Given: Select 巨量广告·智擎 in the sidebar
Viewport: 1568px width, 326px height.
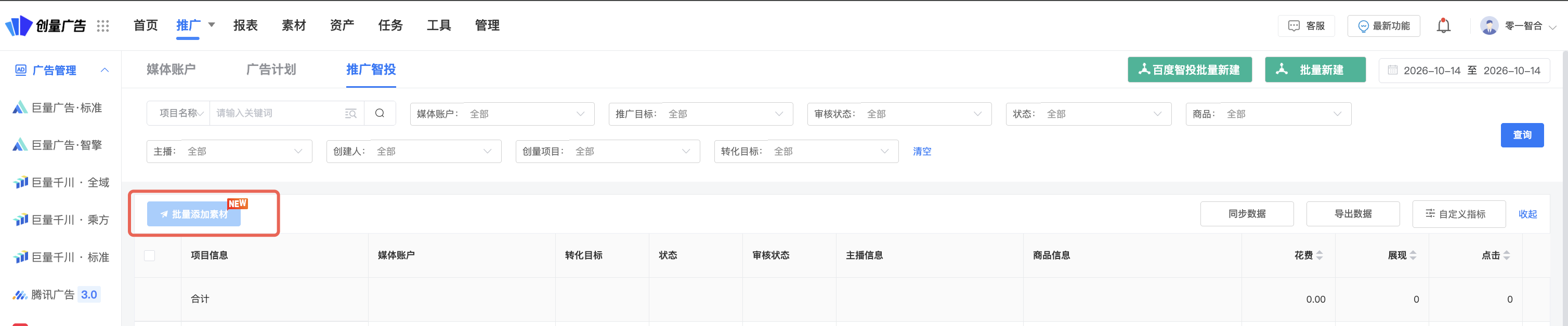Looking at the screenshot, I should click(58, 145).
